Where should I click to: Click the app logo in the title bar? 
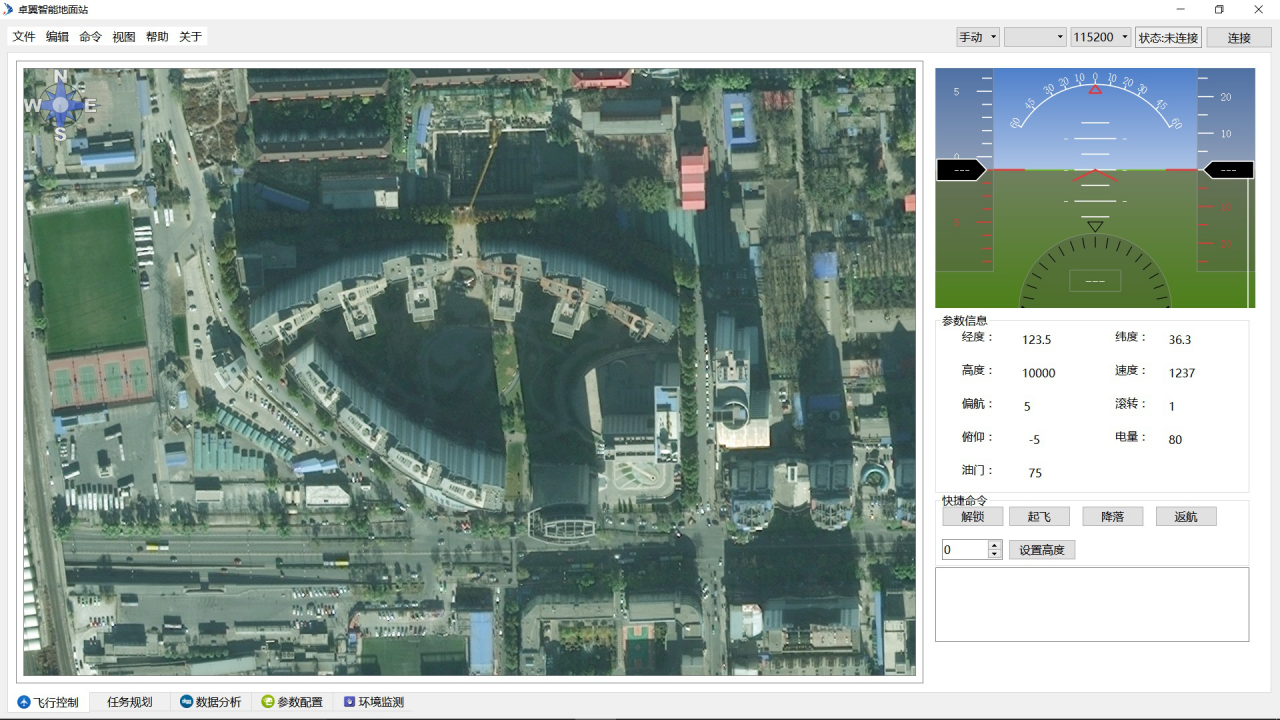point(9,9)
